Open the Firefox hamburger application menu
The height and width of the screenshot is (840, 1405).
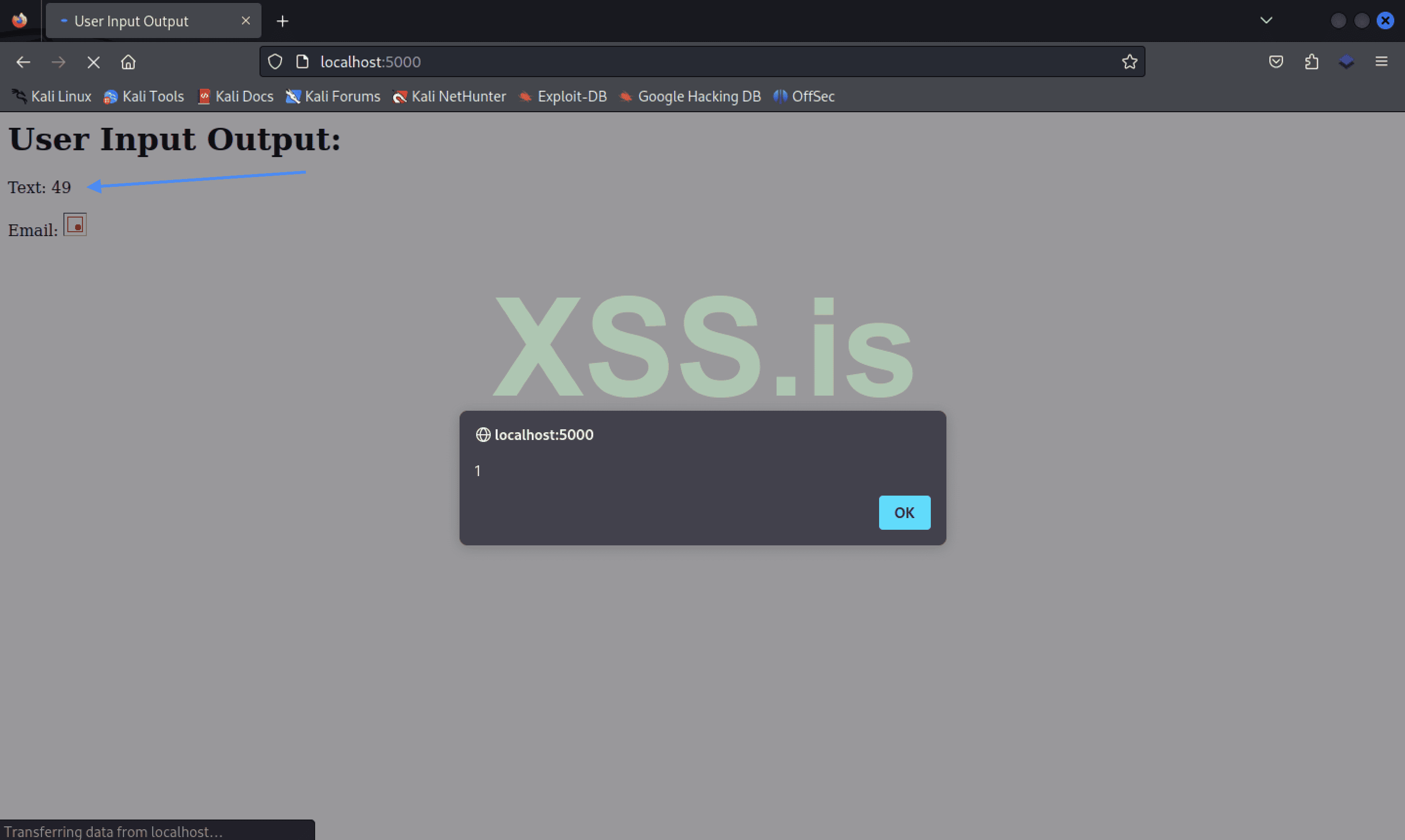coord(1381,61)
